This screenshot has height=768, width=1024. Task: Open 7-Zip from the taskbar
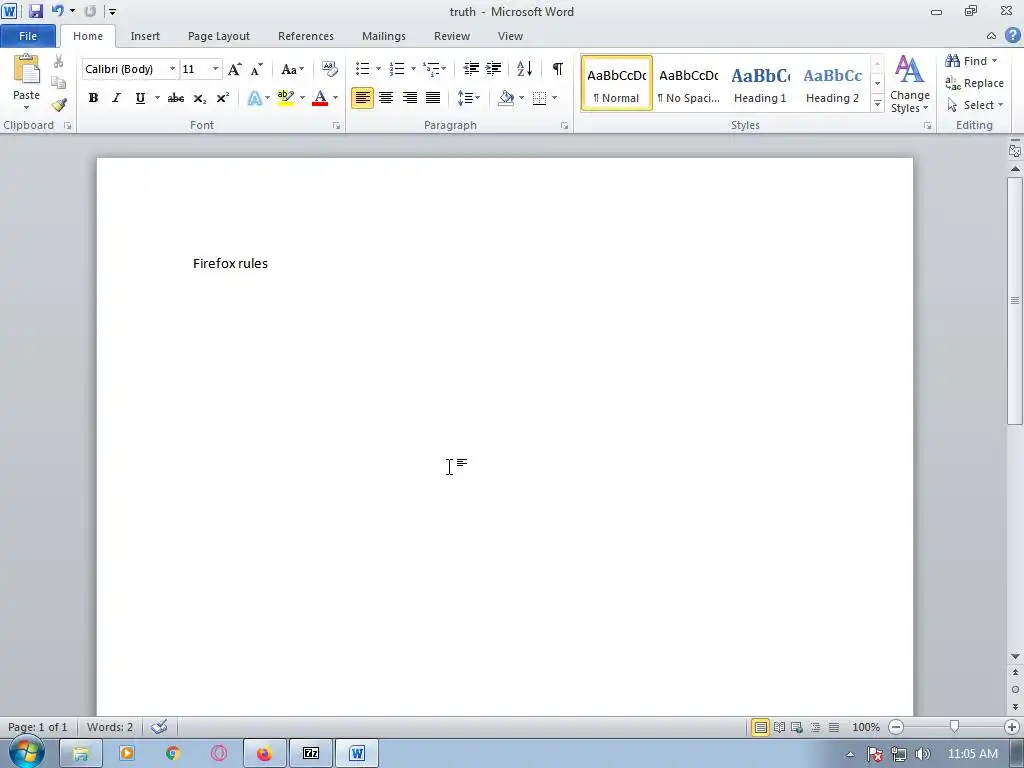[x=311, y=754]
